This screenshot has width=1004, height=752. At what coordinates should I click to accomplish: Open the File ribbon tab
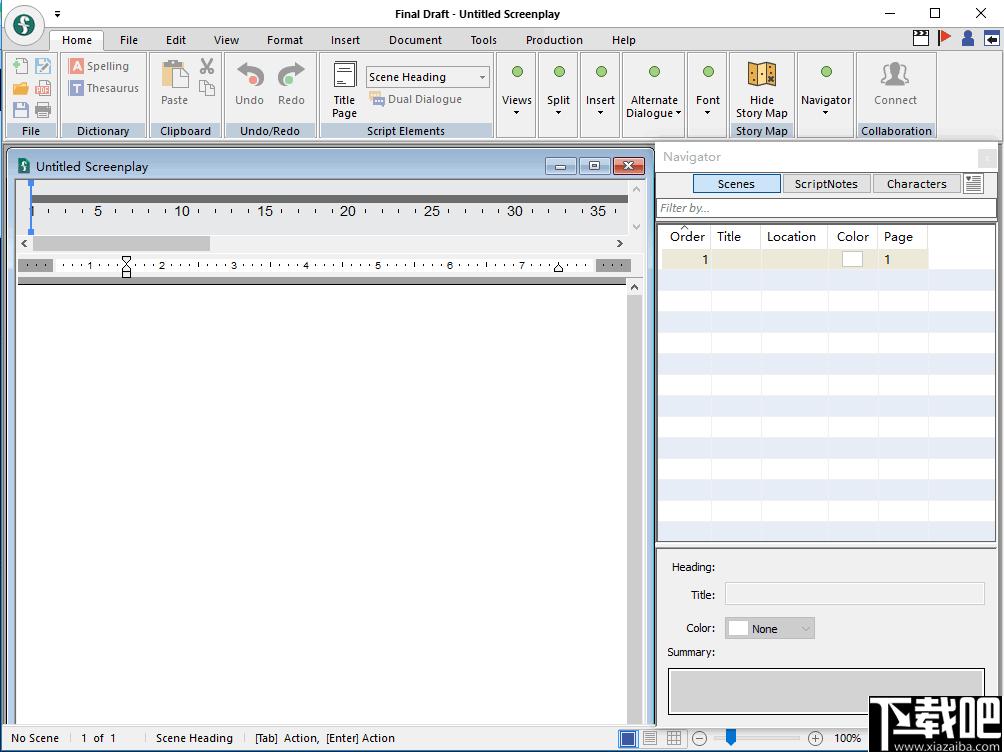click(x=129, y=40)
